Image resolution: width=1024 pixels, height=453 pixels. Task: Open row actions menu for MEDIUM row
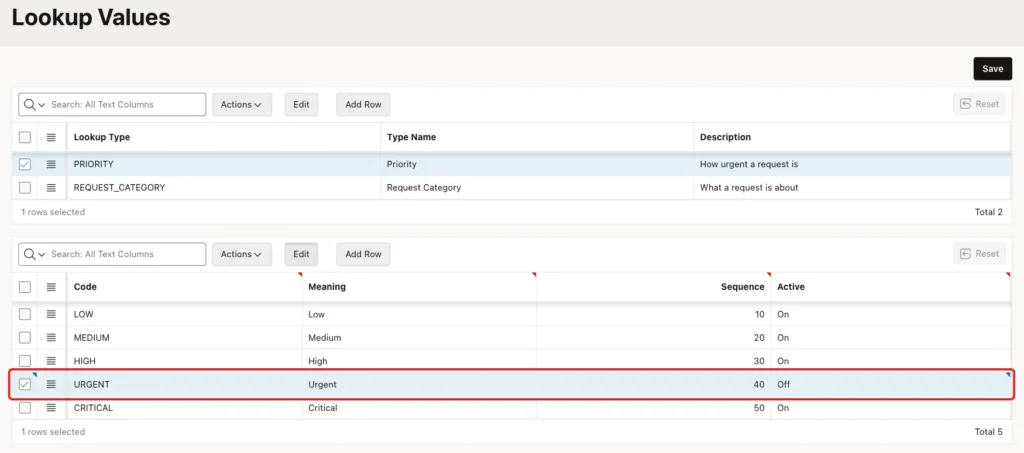[51, 337]
